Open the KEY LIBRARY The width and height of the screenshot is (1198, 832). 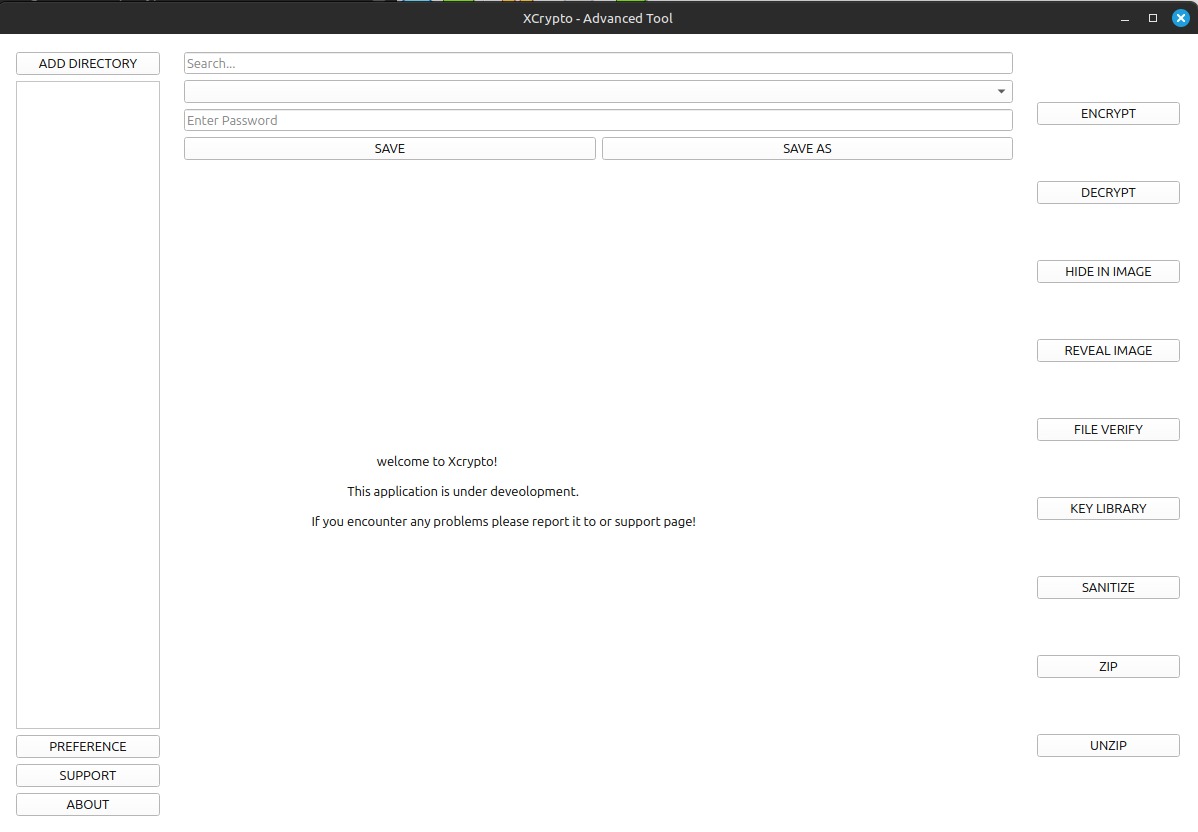point(1108,509)
